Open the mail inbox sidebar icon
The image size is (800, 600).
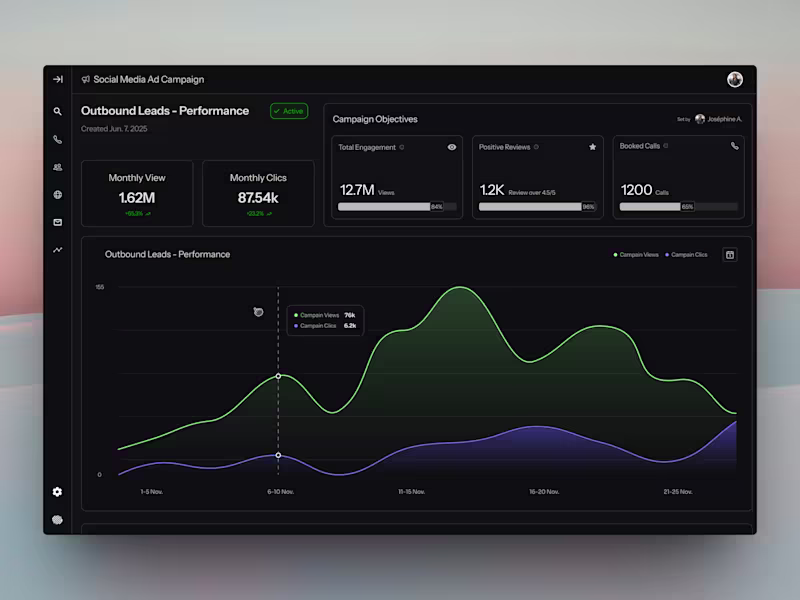click(57, 222)
